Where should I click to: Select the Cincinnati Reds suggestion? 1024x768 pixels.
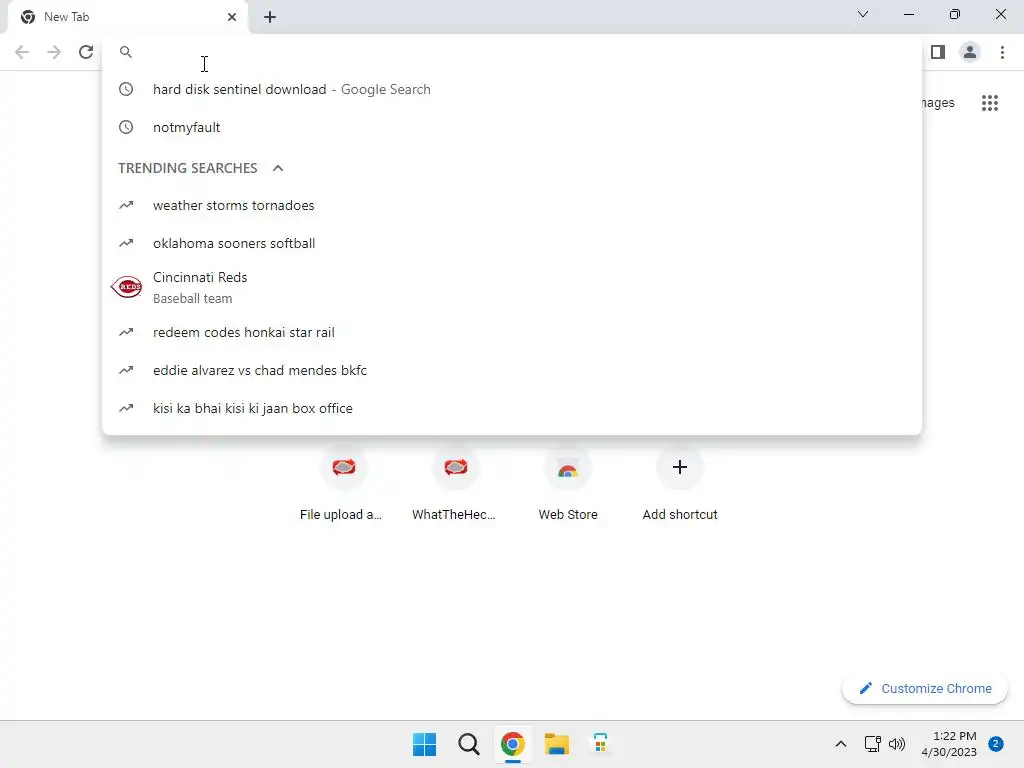click(x=512, y=287)
